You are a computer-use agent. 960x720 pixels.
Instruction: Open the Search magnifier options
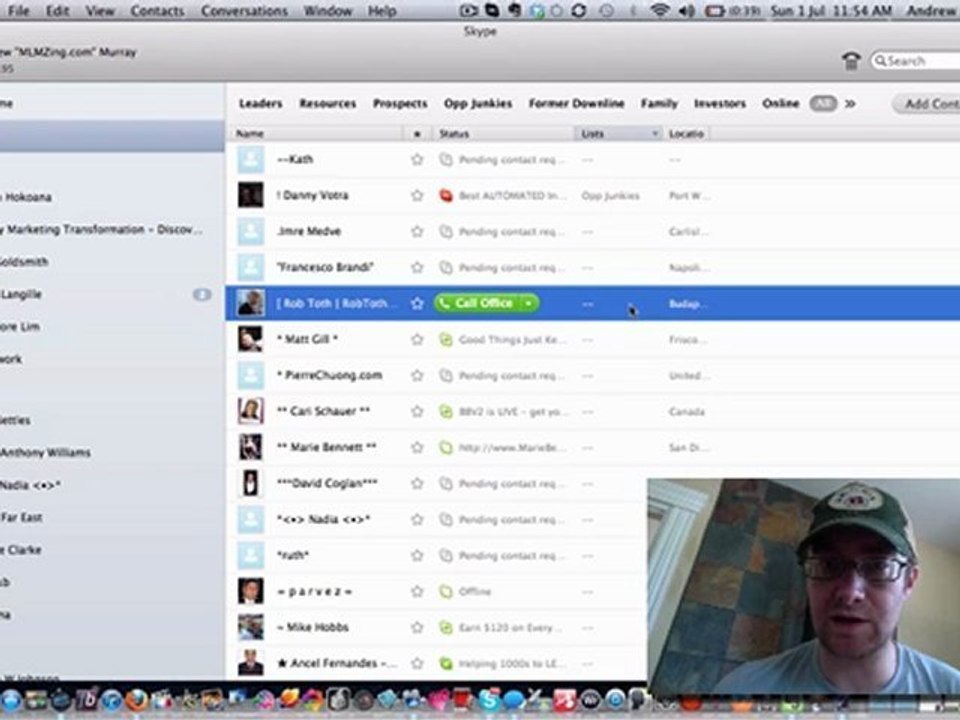click(x=880, y=61)
